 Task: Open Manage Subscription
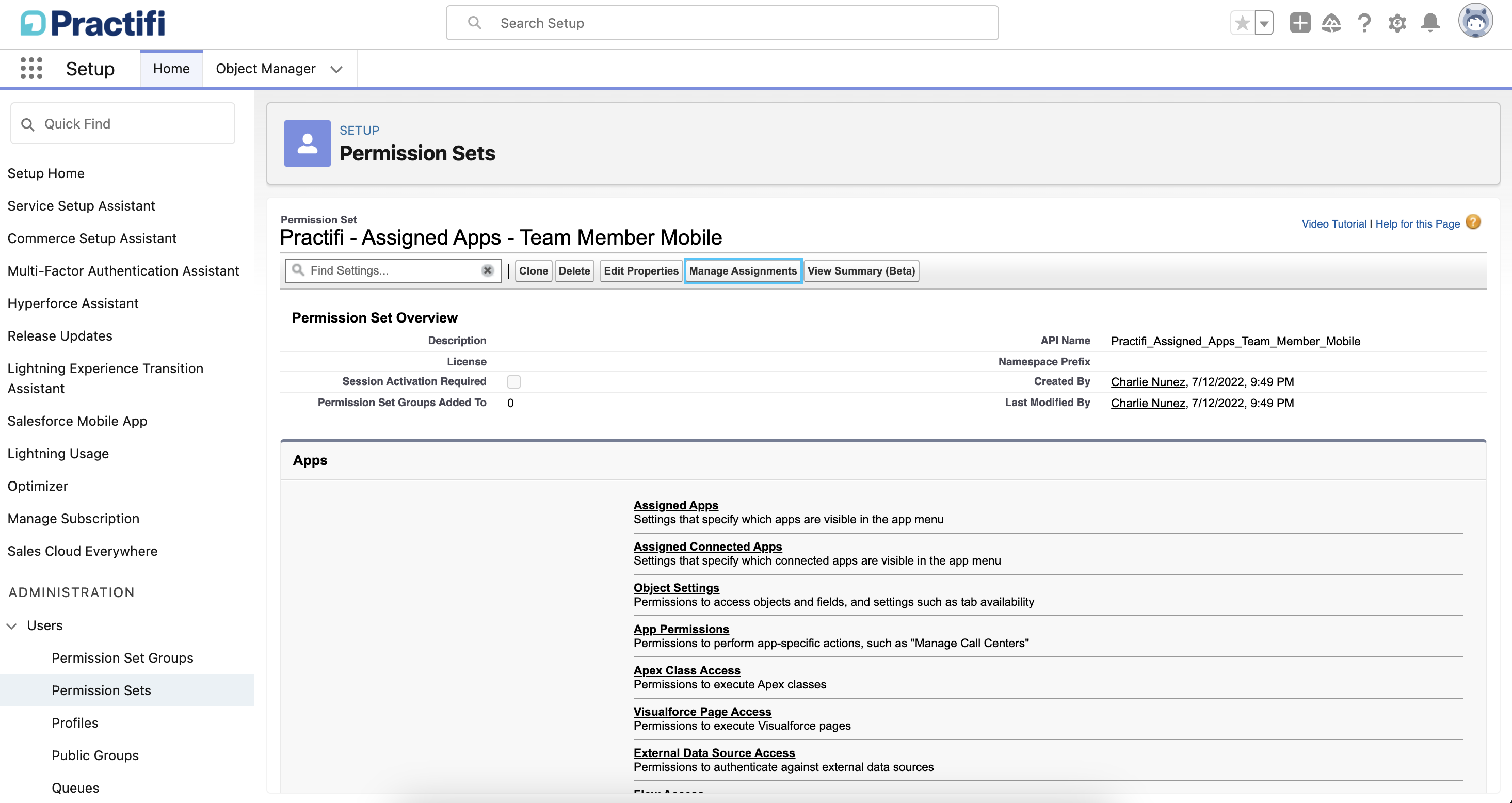(73, 519)
